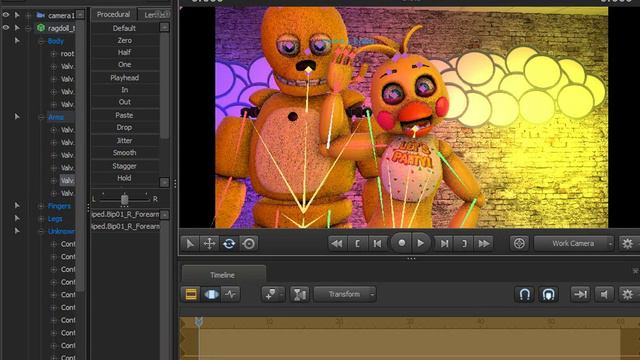Go to next clip bracket button
640x360 pixels.
tap(464, 244)
